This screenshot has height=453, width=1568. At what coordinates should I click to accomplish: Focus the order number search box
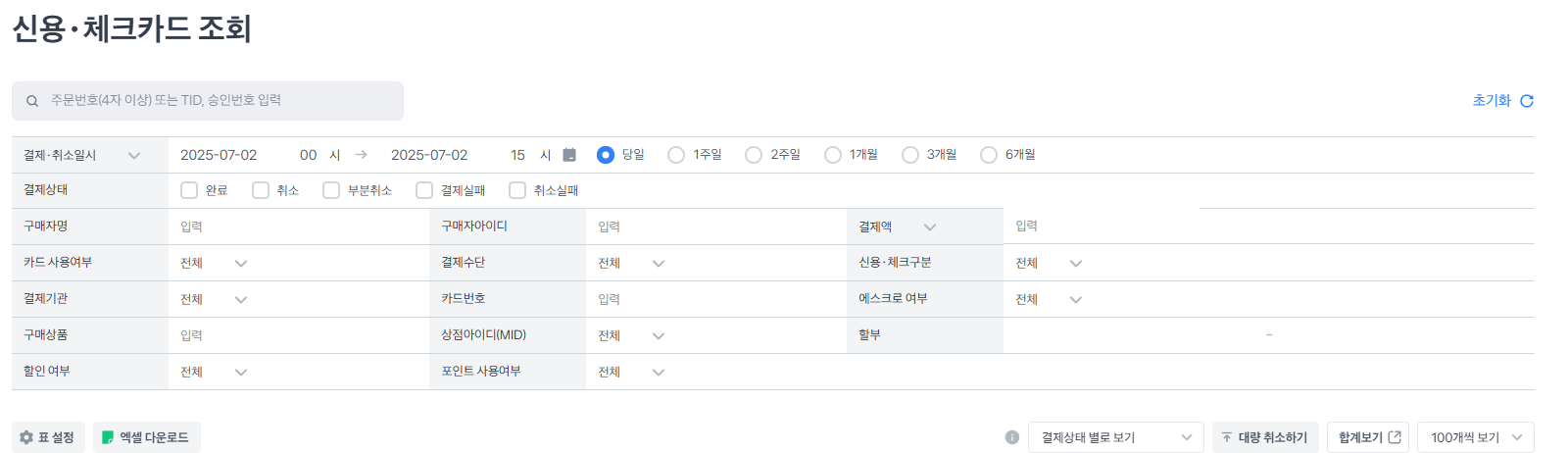[x=208, y=101]
